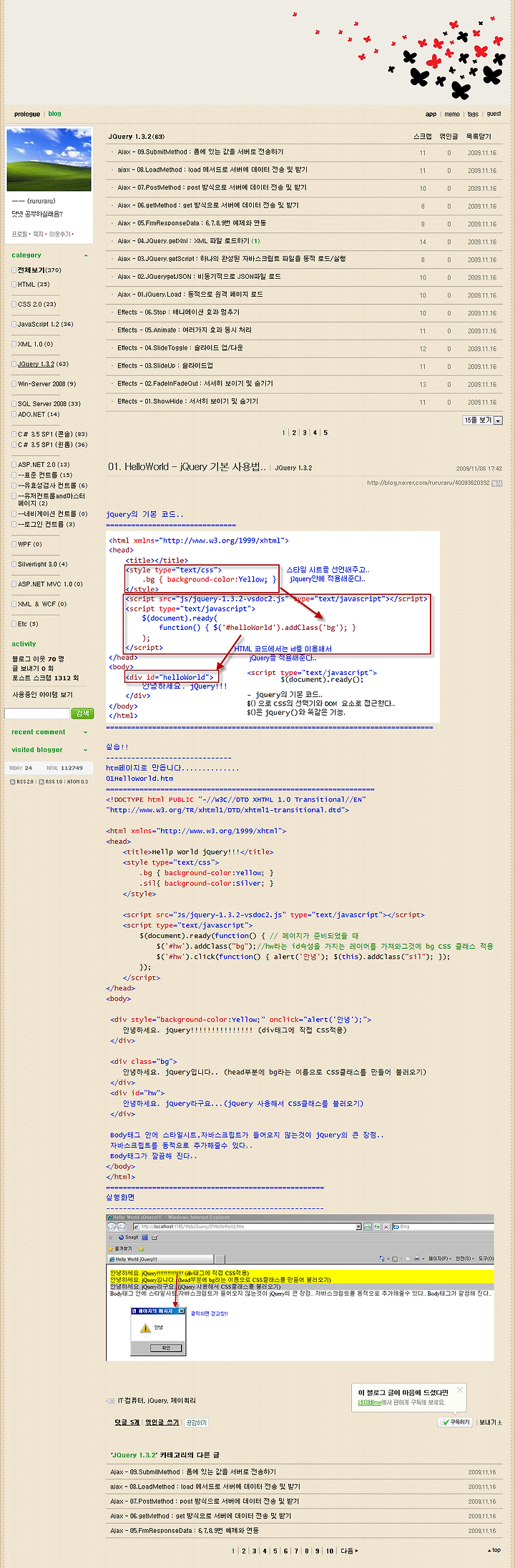The height and width of the screenshot is (1568, 515).
Task: Click the 엮인글 쓰기 link
Action: point(162,1423)
